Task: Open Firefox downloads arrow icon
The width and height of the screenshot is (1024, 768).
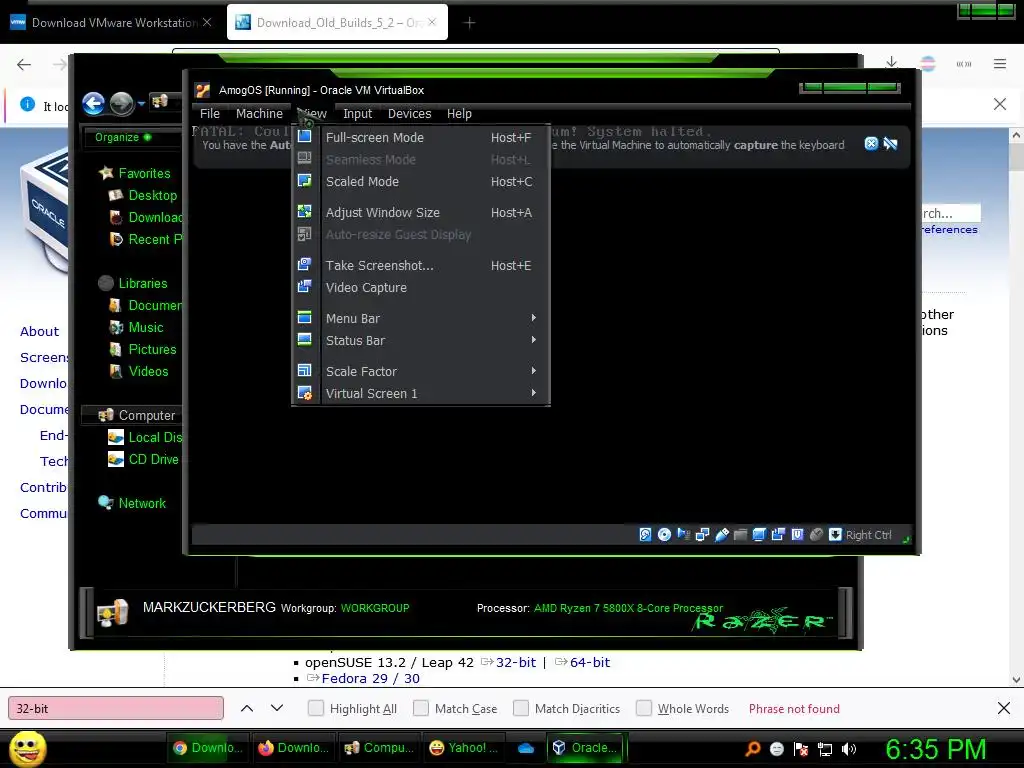Action: tap(891, 63)
